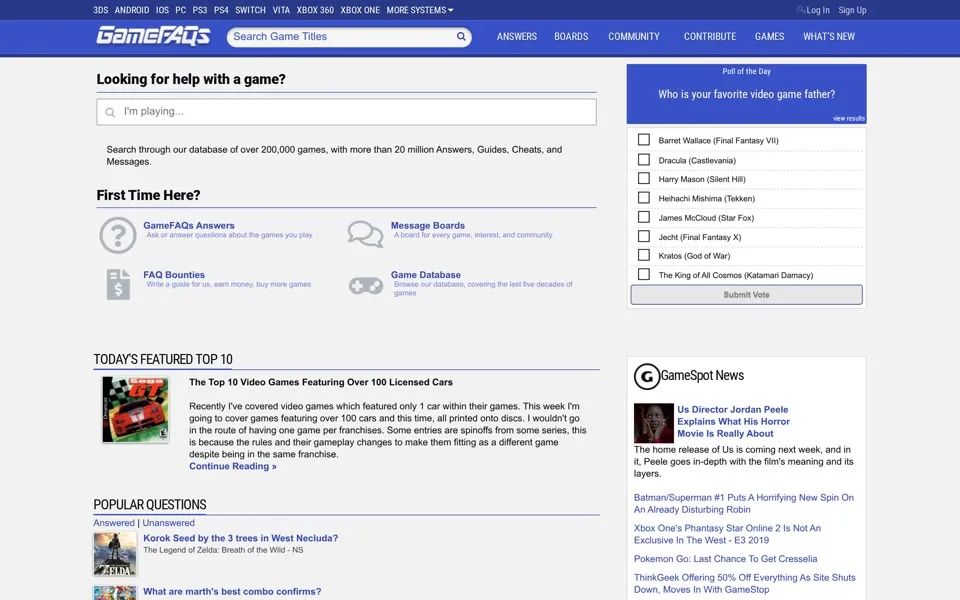Click the Jordan Peele news thumbnail
960x600 pixels.
(x=653, y=423)
